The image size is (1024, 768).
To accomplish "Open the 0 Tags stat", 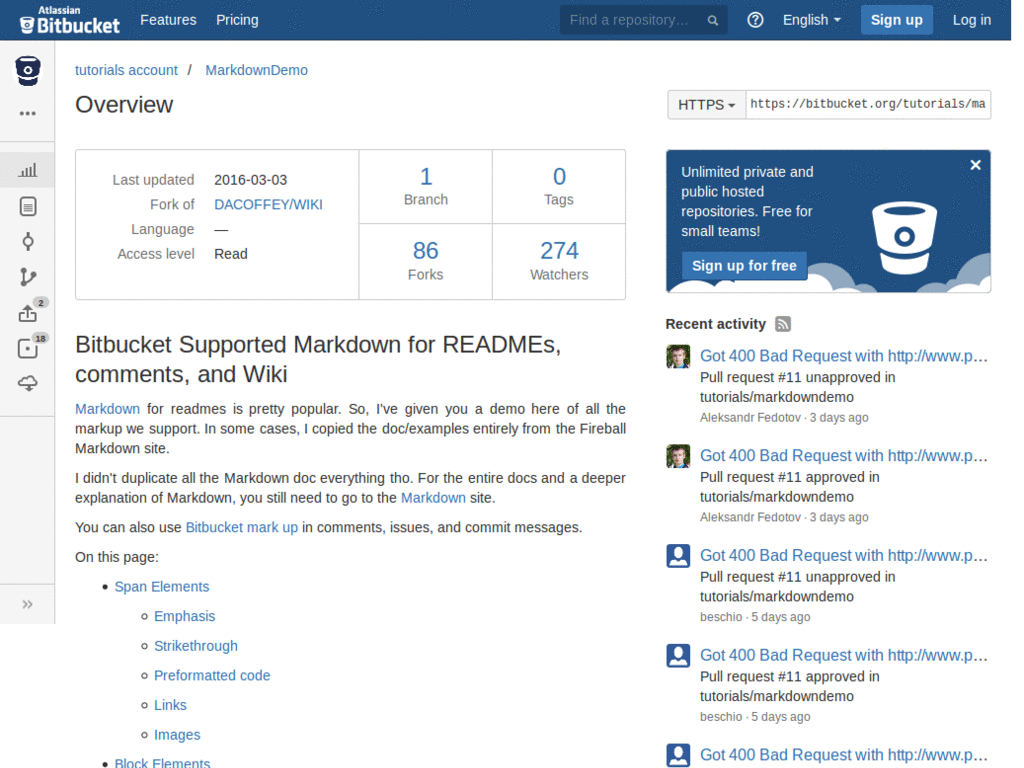I will pyautogui.click(x=559, y=187).
